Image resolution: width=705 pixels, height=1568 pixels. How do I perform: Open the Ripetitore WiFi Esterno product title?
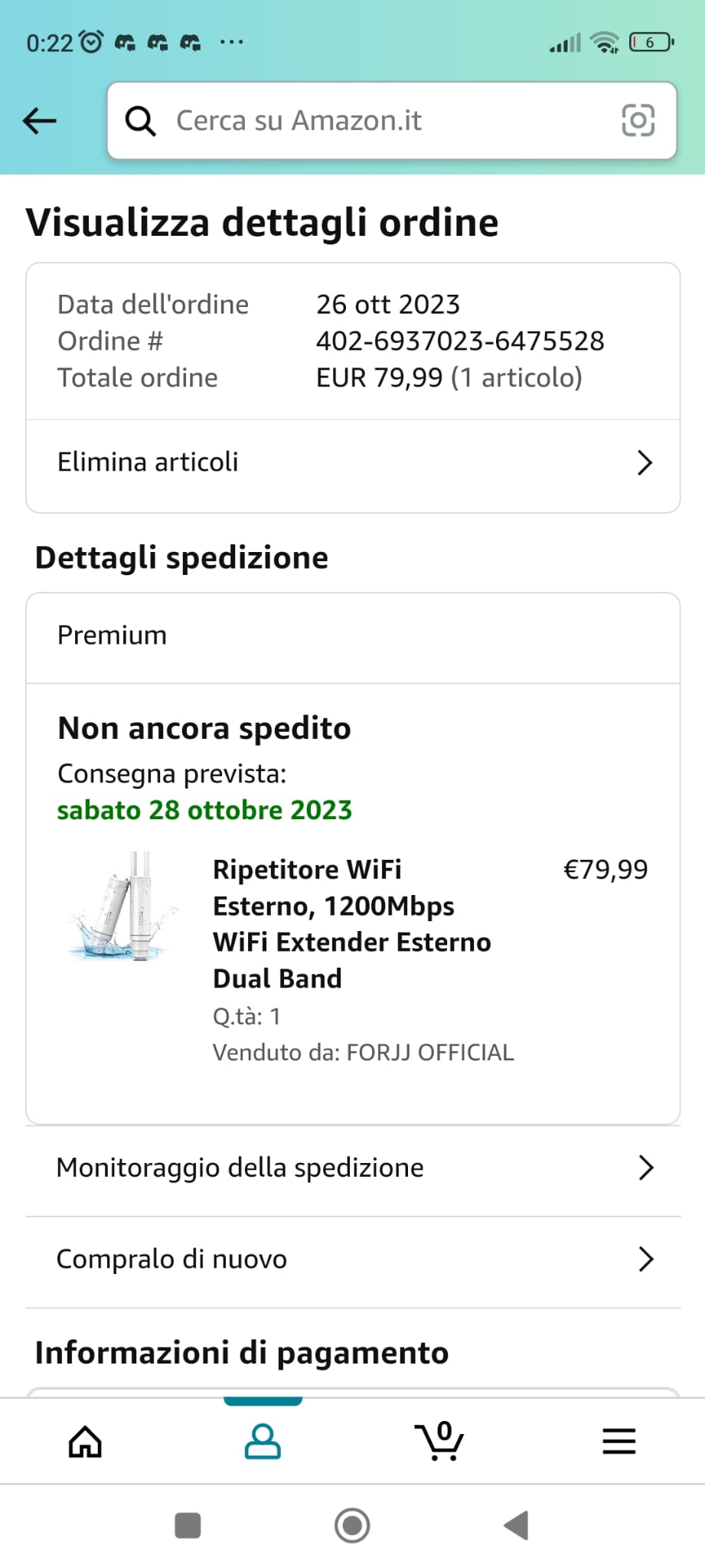click(x=352, y=924)
